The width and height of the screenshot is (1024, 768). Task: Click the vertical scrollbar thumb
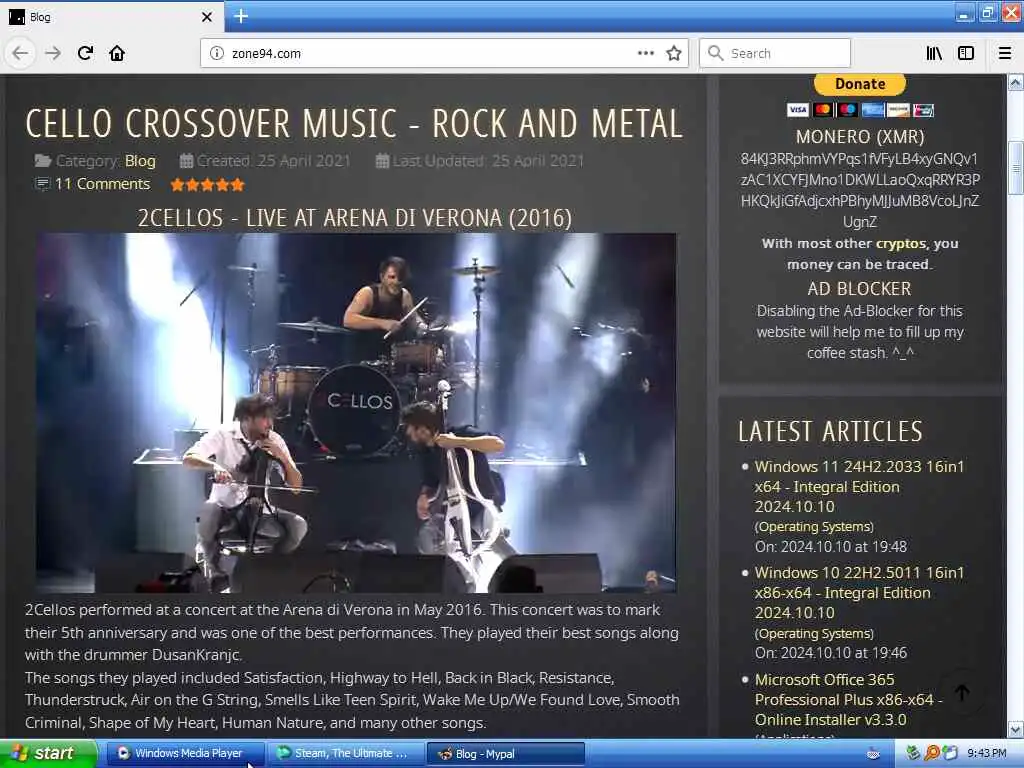pos(1016,168)
